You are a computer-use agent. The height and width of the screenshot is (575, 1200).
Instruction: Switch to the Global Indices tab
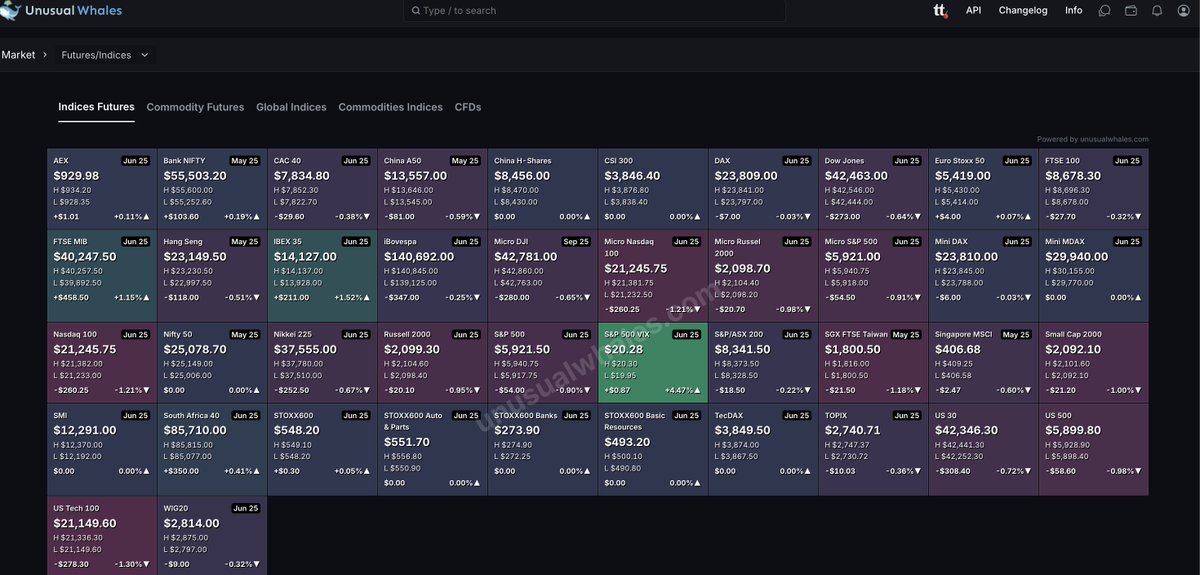(291, 107)
